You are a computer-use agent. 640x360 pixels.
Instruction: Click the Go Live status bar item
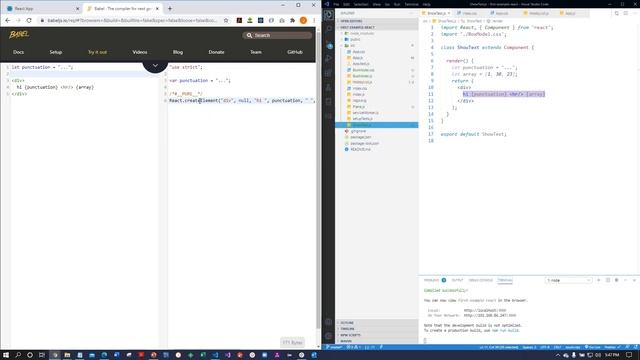pos(593,347)
